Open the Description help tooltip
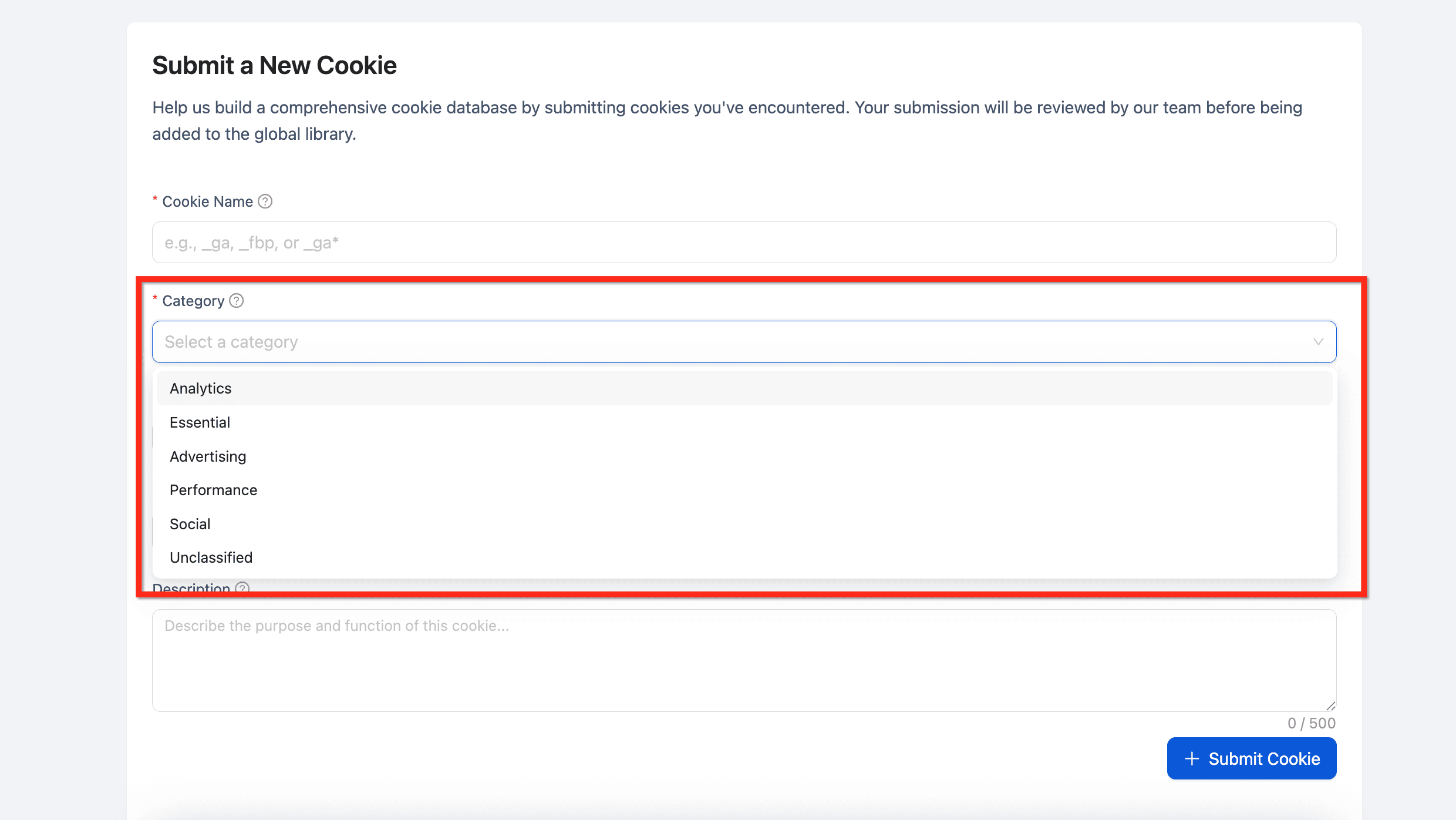1456x820 pixels. 241,588
